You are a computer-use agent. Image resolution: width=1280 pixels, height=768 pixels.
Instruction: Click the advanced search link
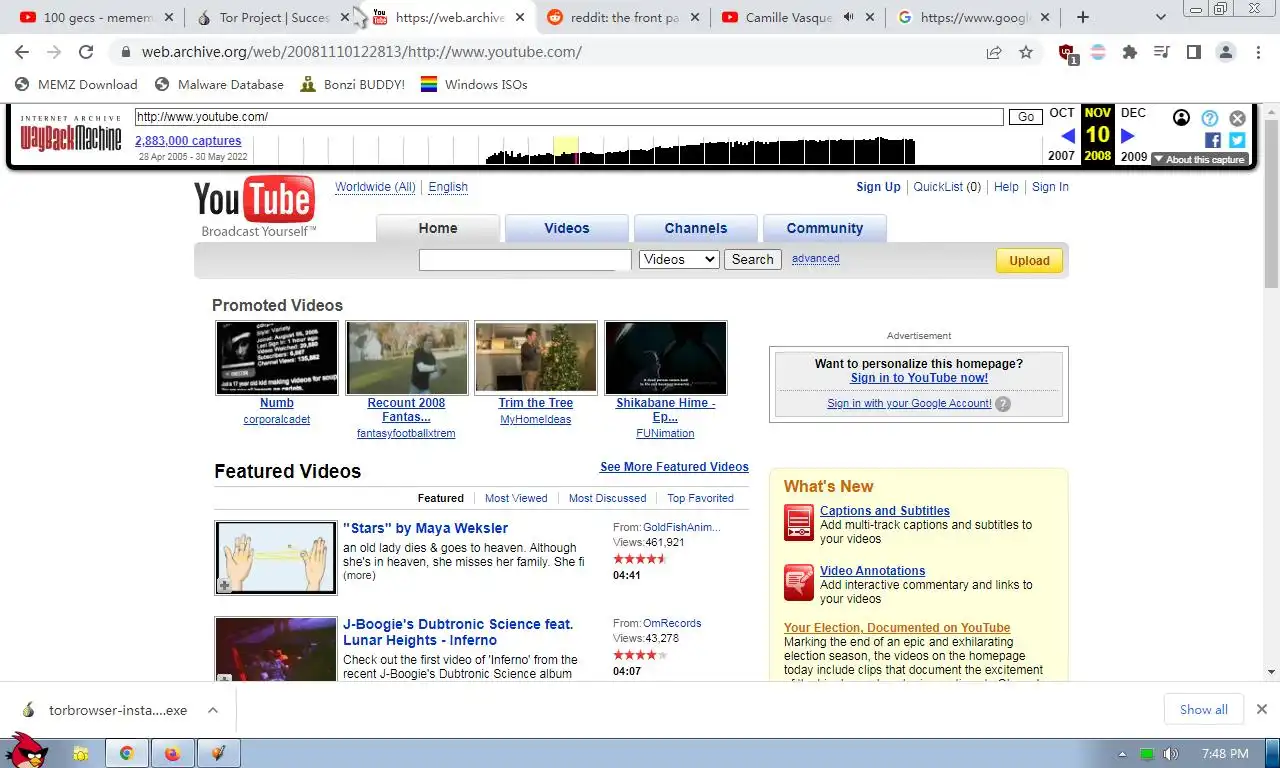(816, 258)
